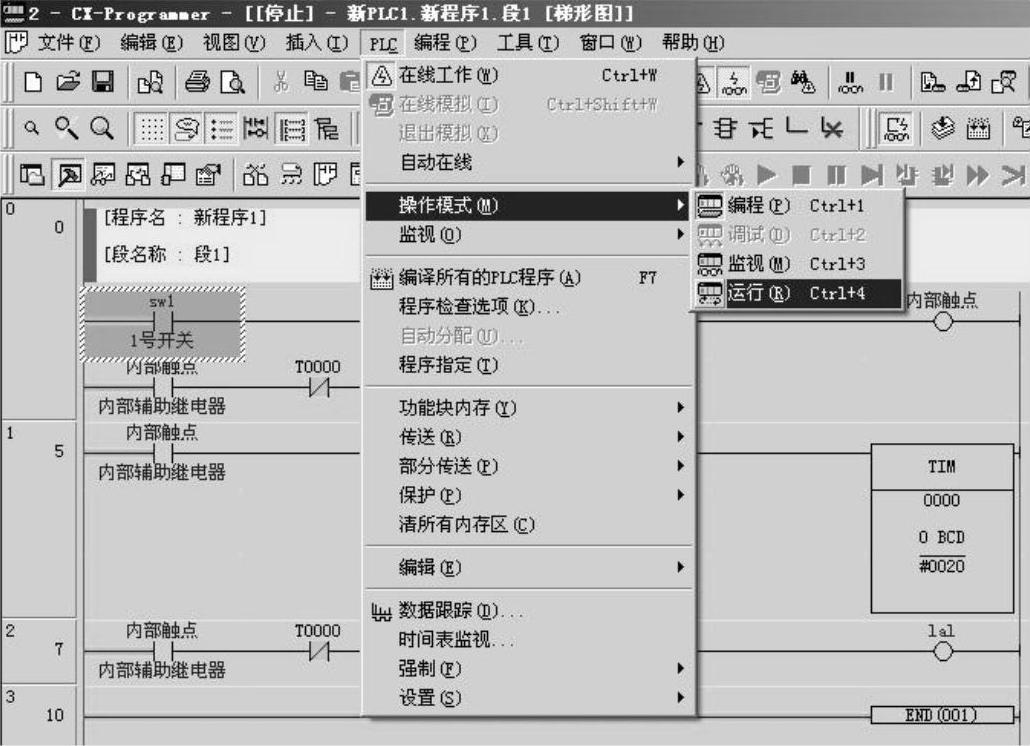
Task: Click the pause icon in simulation toolbar
Action: (x=836, y=175)
